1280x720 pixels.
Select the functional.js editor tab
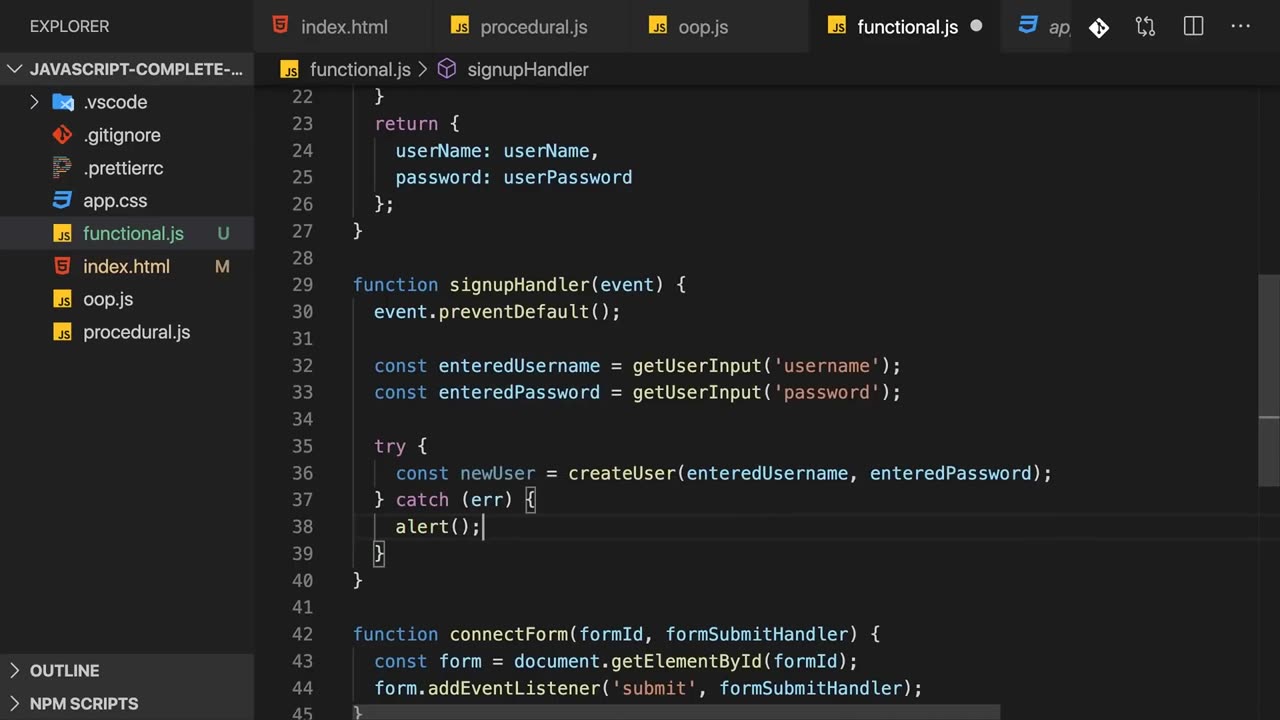(x=906, y=27)
